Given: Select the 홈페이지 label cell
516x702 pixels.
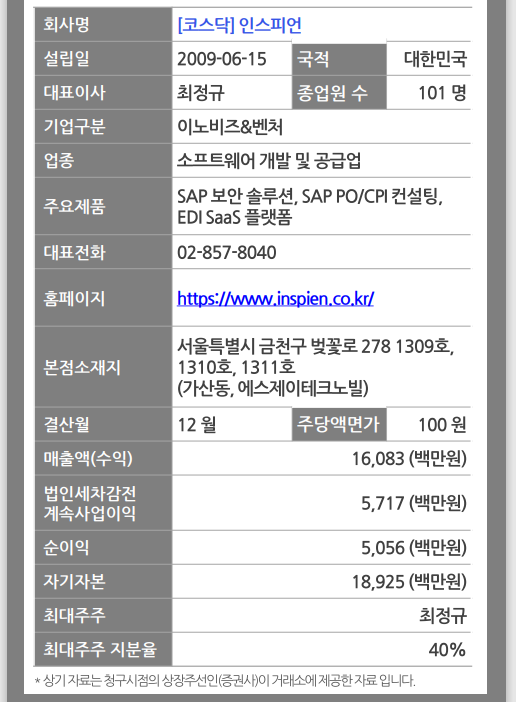Looking at the screenshot, I should pos(103,298).
